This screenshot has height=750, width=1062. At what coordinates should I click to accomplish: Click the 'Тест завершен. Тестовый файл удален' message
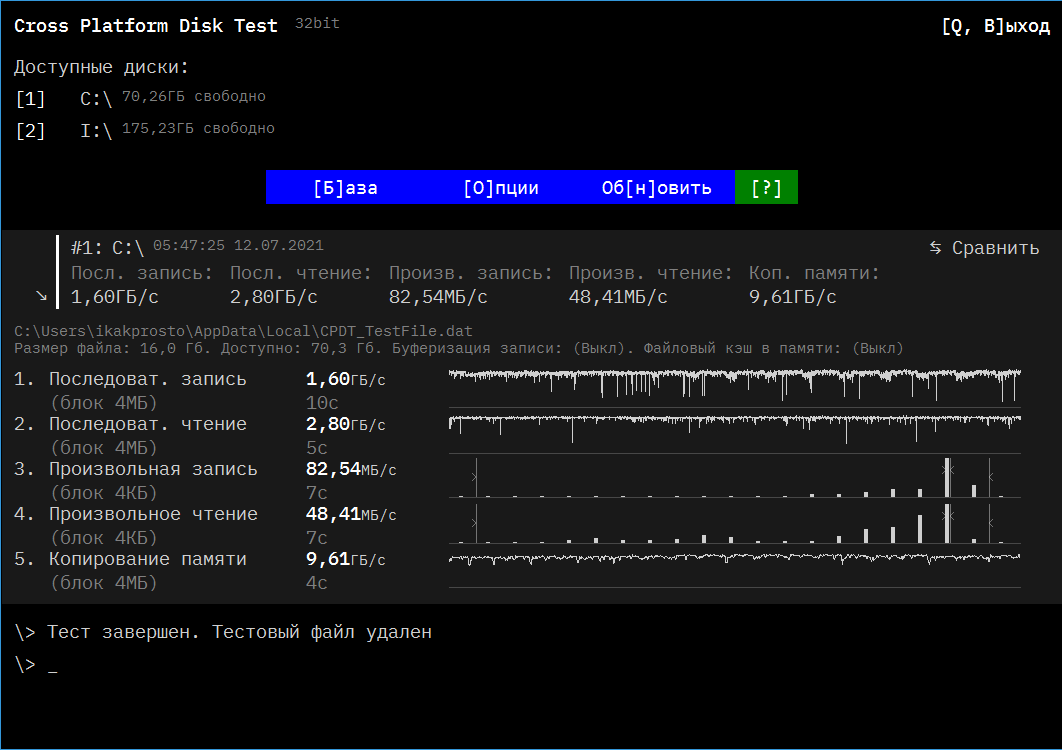239,632
